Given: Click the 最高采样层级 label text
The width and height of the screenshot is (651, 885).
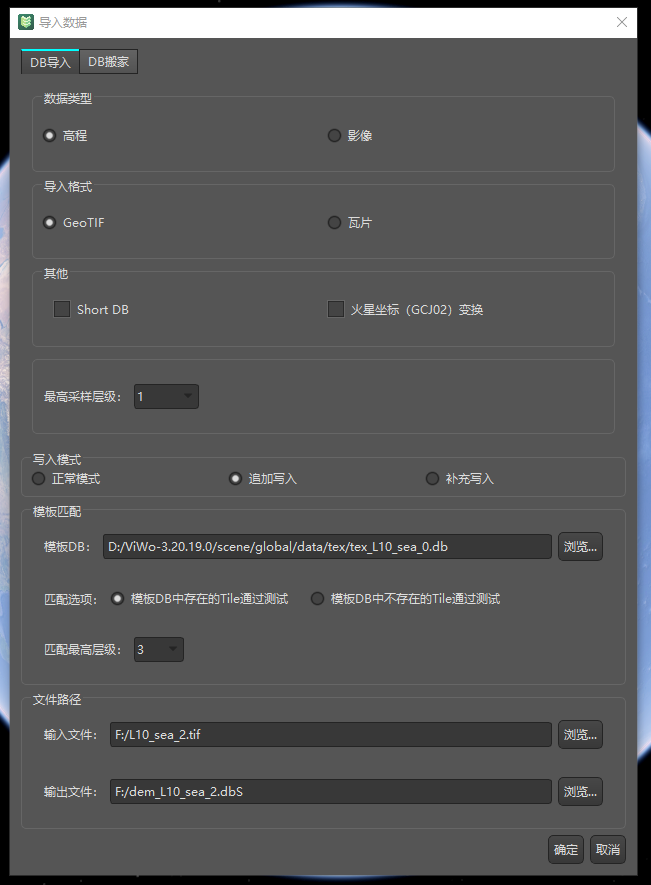Looking at the screenshot, I should 82,397.
